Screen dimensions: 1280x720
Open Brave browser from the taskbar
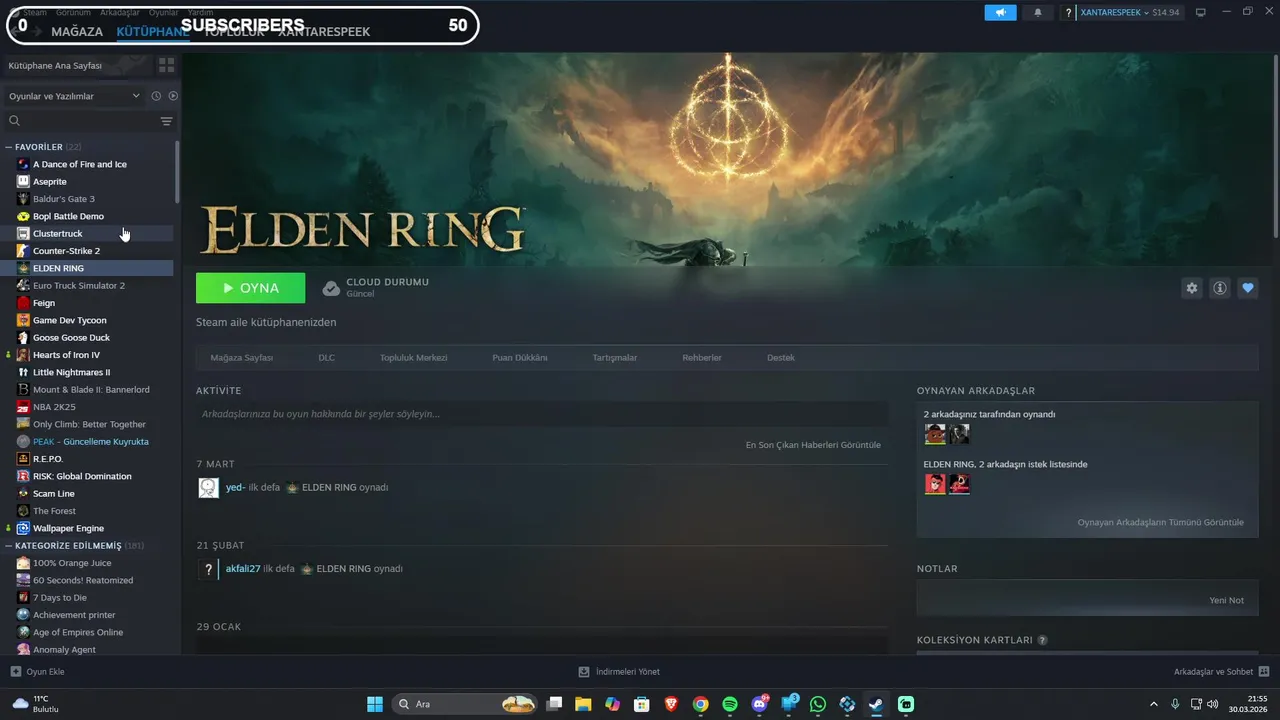(671, 704)
